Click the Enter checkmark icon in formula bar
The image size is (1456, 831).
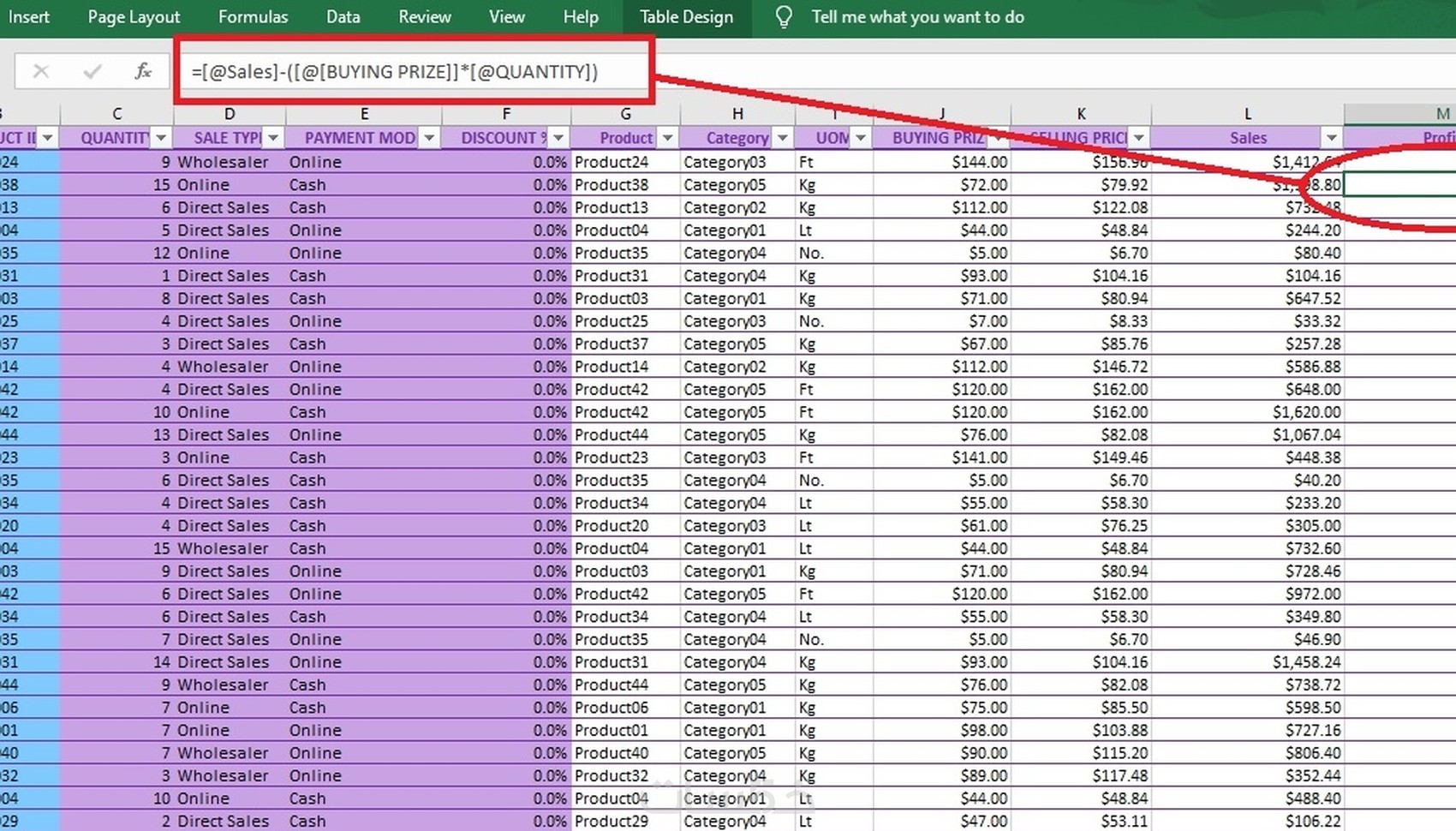pyautogui.click(x=92, y=71)
